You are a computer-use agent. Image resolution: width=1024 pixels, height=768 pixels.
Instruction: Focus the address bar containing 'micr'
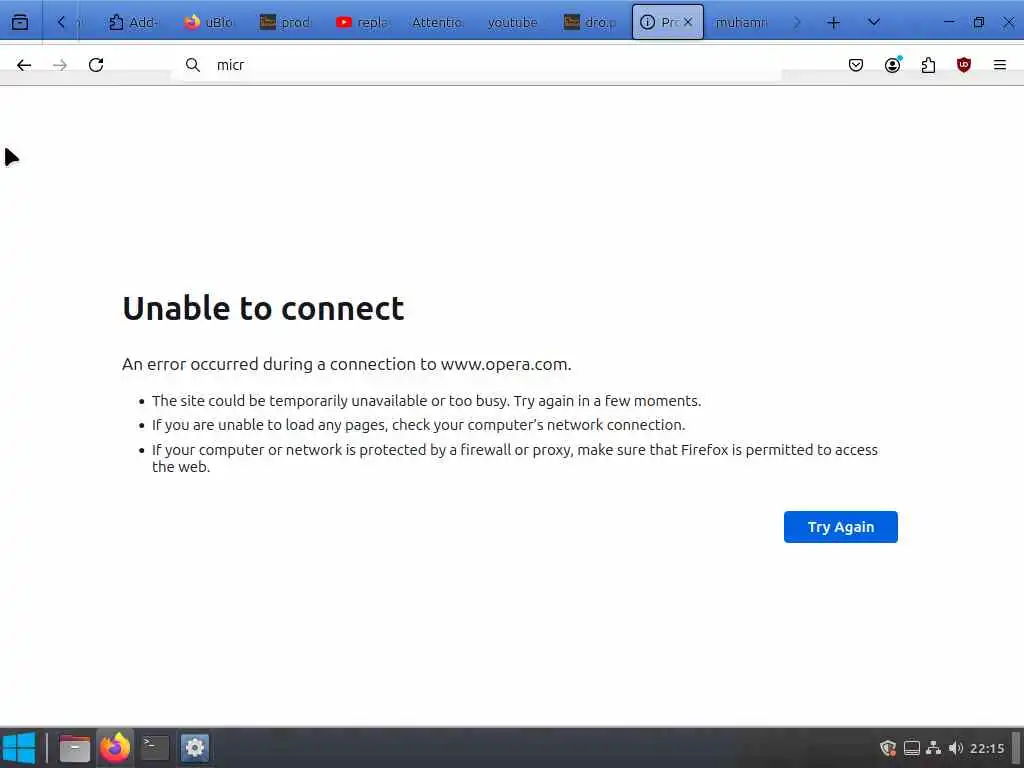pos(477,65)
